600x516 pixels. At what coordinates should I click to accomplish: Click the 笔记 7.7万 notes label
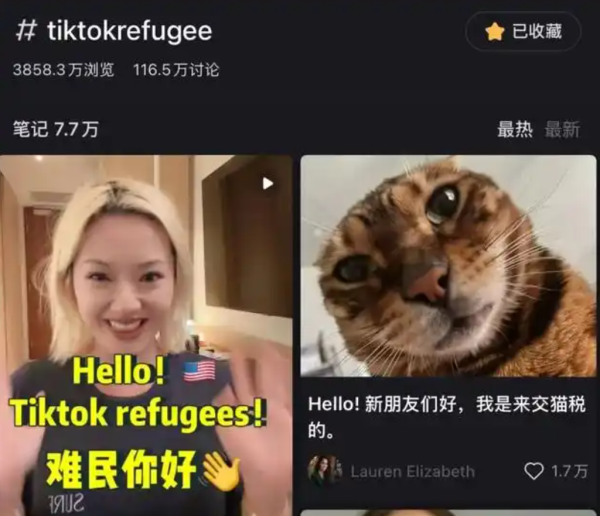click(56, 129)
